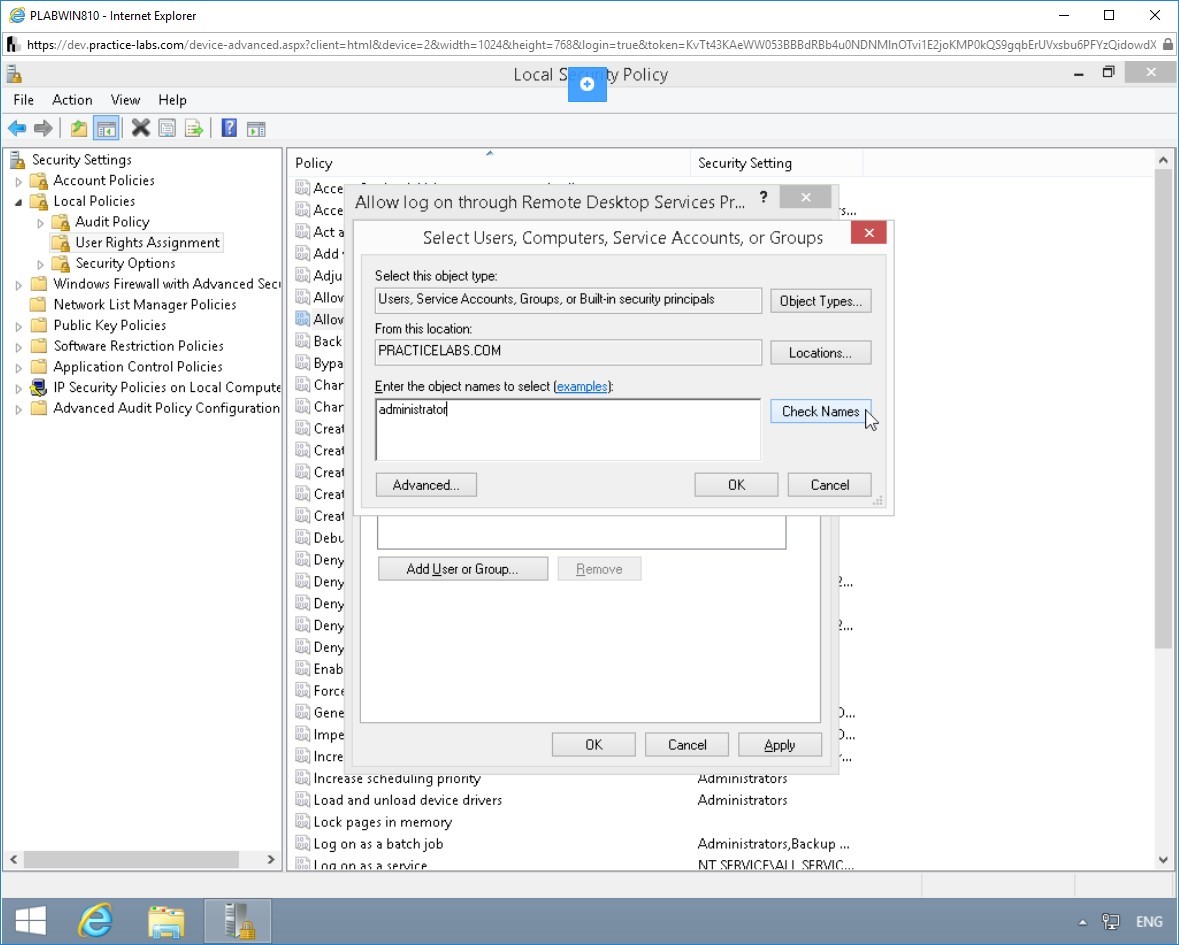
Task: Click the Account Policies folder icon
Action: coord(38,180)
